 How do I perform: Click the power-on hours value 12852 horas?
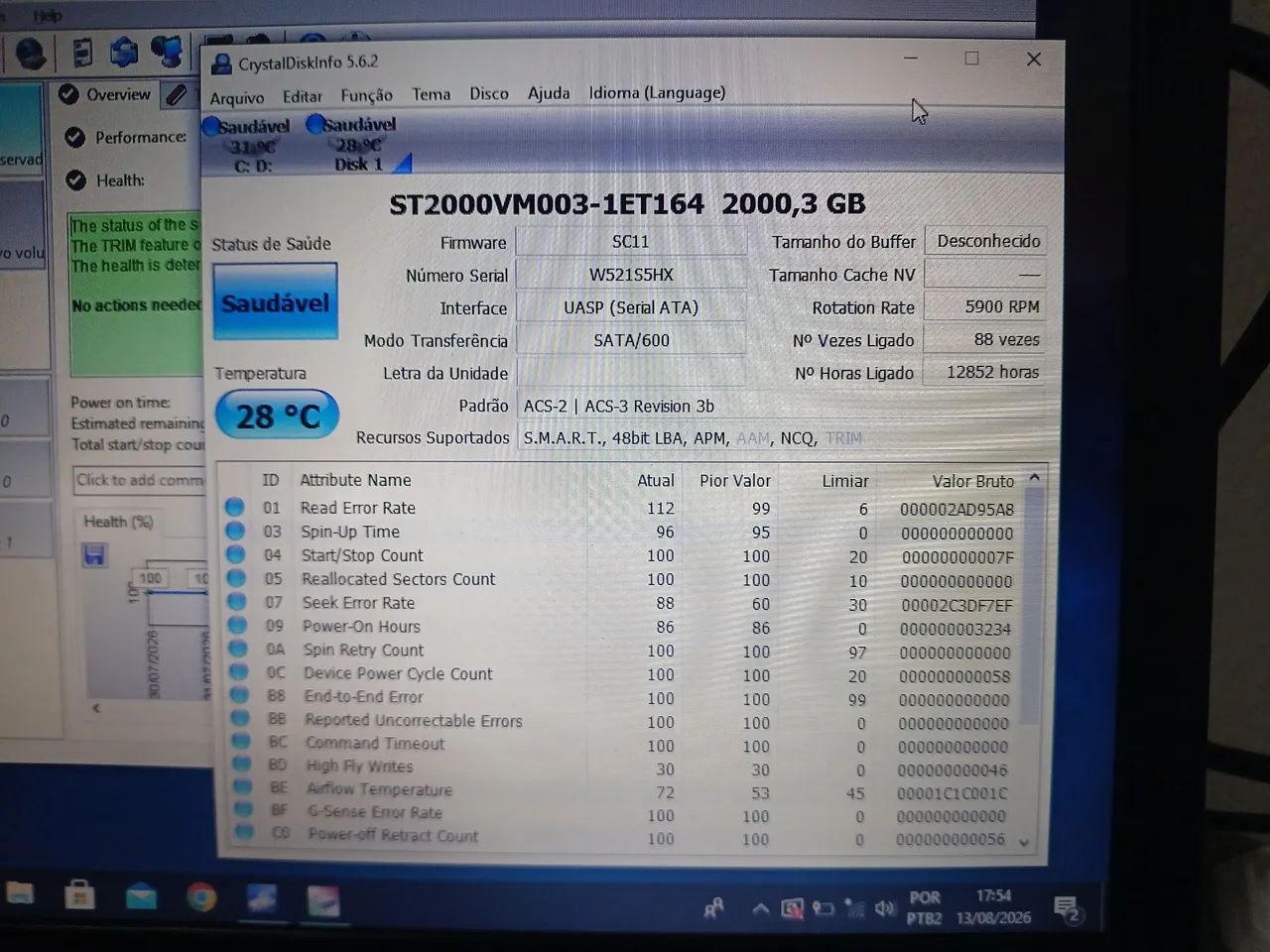[984, 372]
